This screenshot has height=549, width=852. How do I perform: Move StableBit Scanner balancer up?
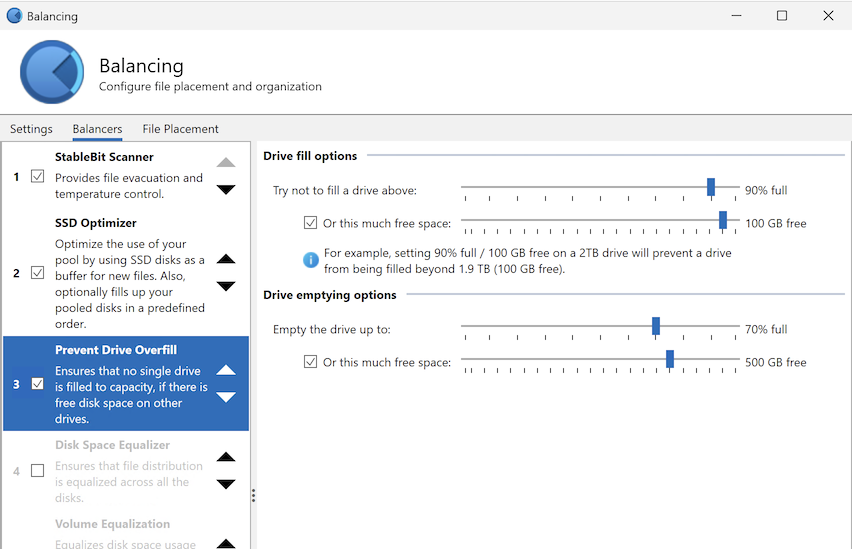point(226,162)
